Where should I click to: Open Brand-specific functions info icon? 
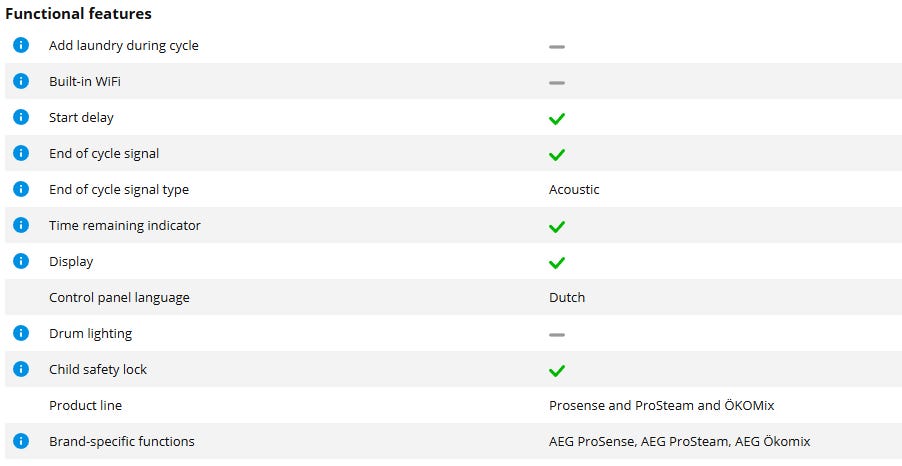(21, 441)
